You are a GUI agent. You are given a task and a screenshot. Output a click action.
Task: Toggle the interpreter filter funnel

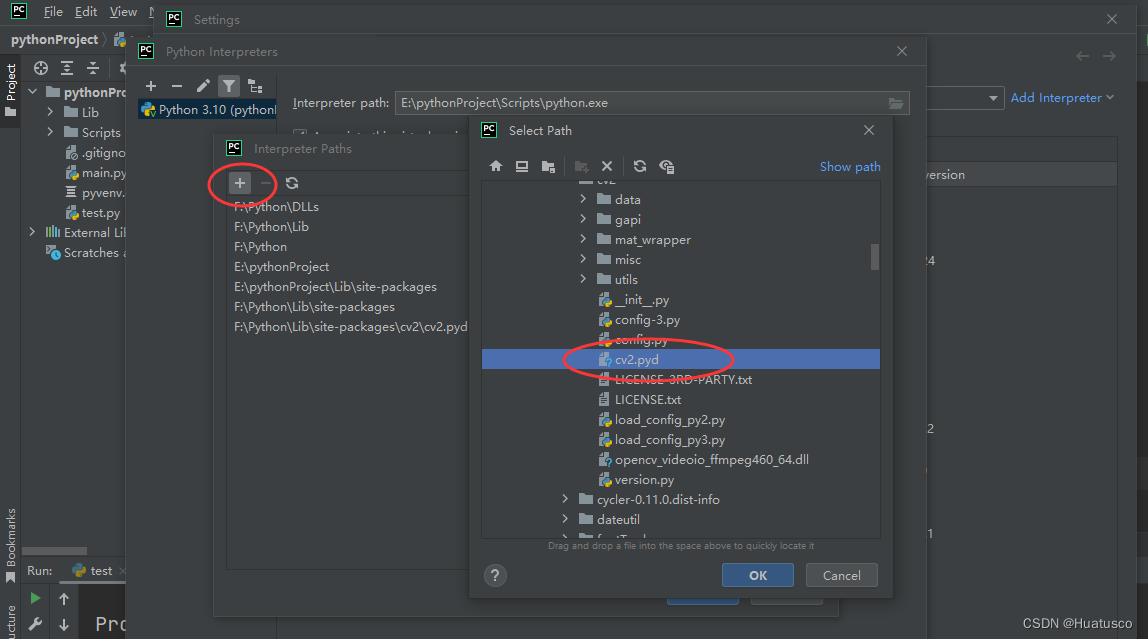[x=228, y=86]
